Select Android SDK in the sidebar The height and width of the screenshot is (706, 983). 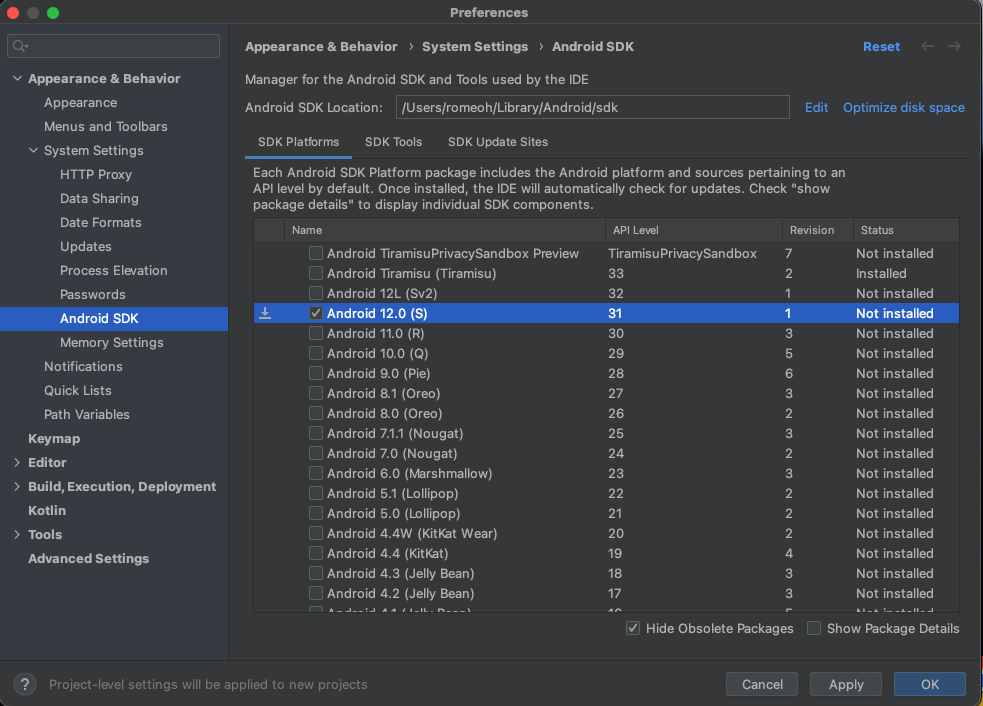pyautogui.click(x=114, y=319)
